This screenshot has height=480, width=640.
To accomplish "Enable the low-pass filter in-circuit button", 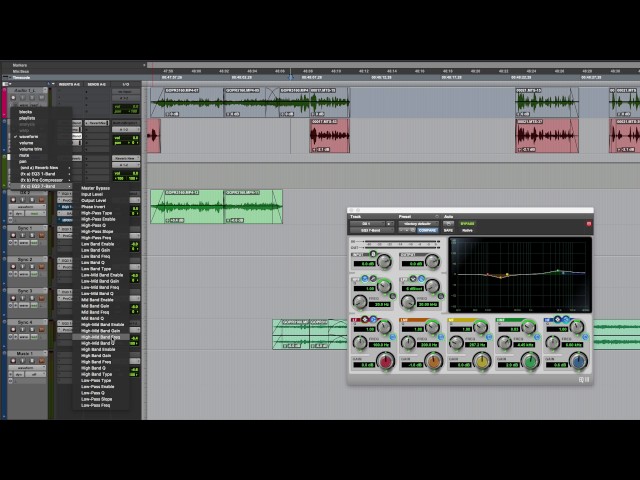I will pos(441,296).
